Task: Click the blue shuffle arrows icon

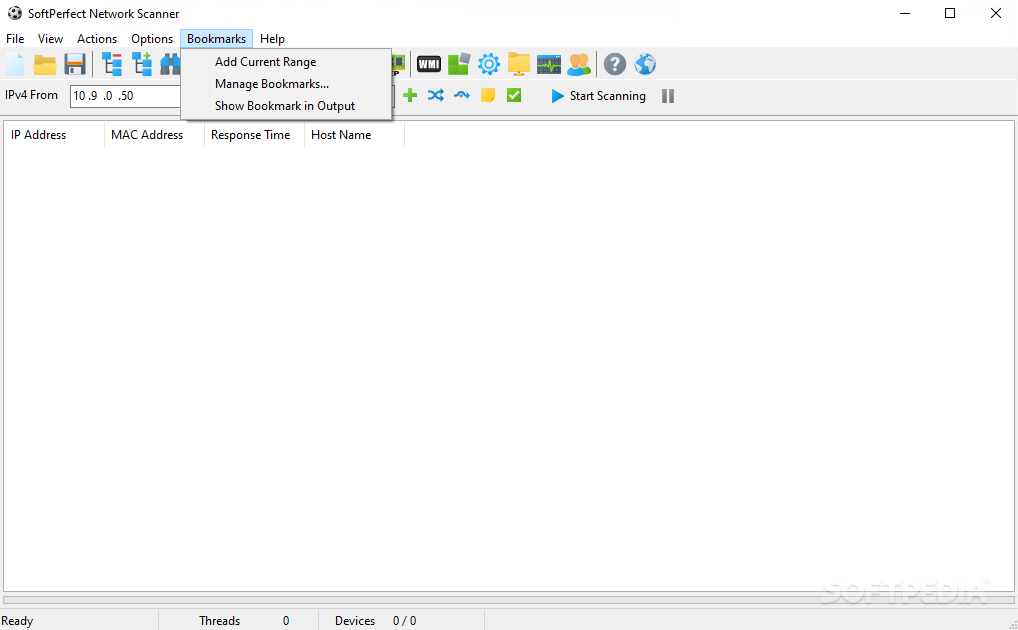Action: (436, 95)
